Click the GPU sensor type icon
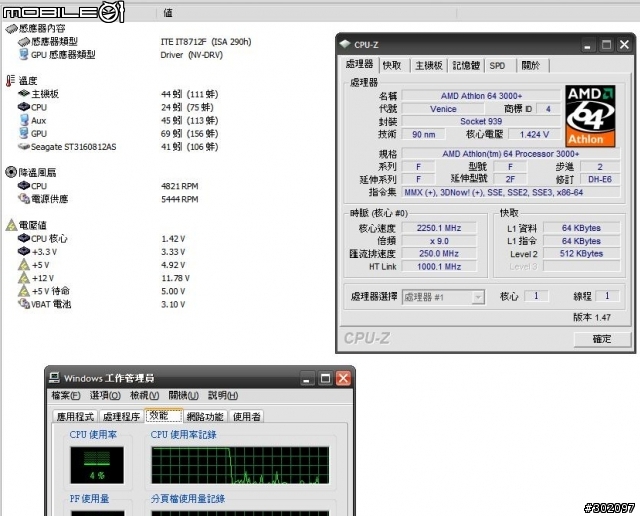 [24, 54]
